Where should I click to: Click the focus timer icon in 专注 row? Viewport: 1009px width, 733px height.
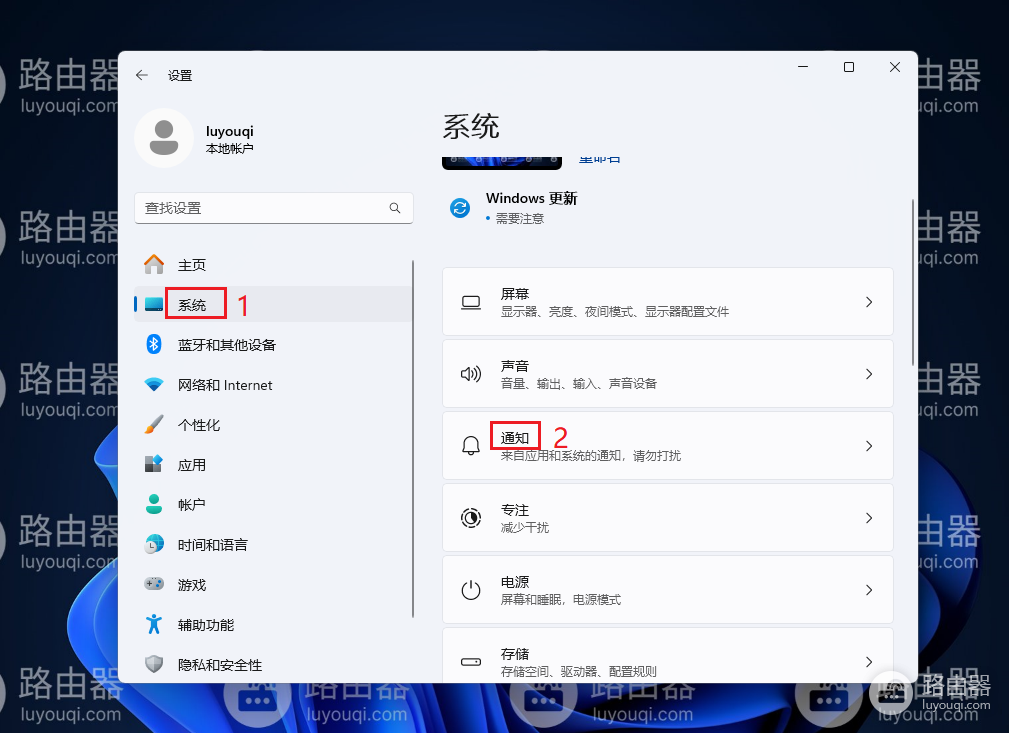point(471,518)
